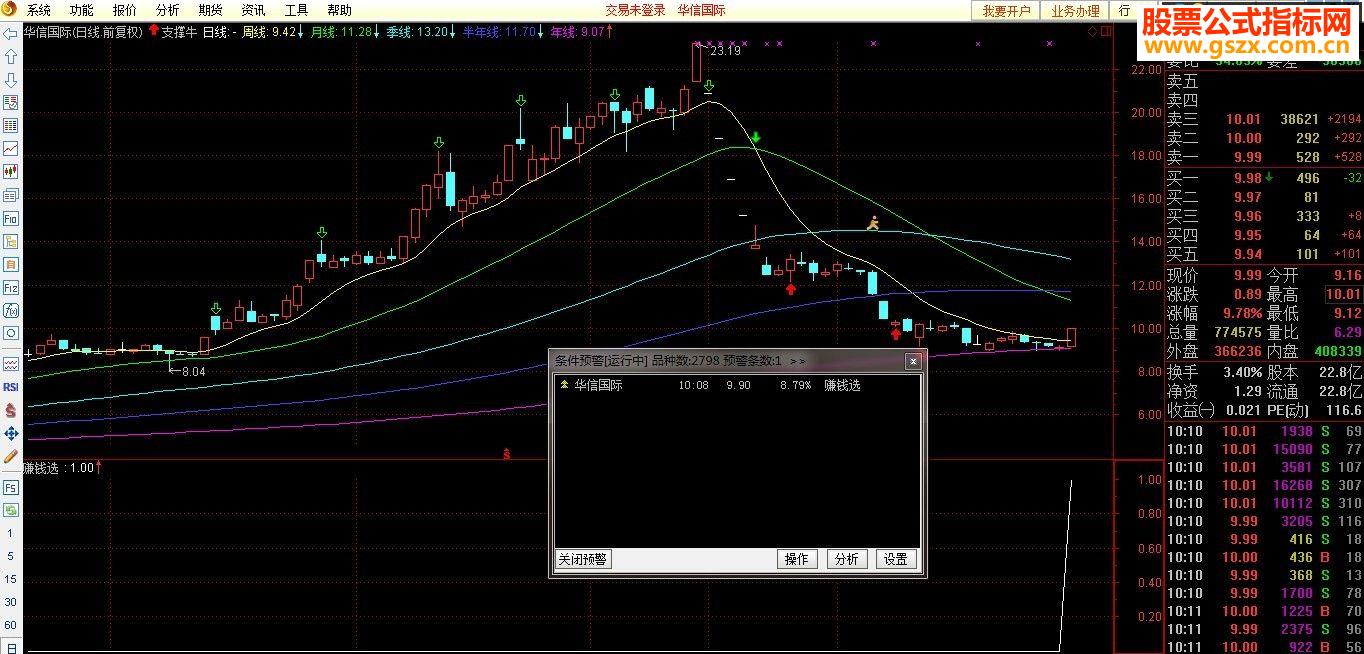Viewport: 1364px width, 654px height.
Task: Close the 条件预警 dialog
Action: coord(912,361)
